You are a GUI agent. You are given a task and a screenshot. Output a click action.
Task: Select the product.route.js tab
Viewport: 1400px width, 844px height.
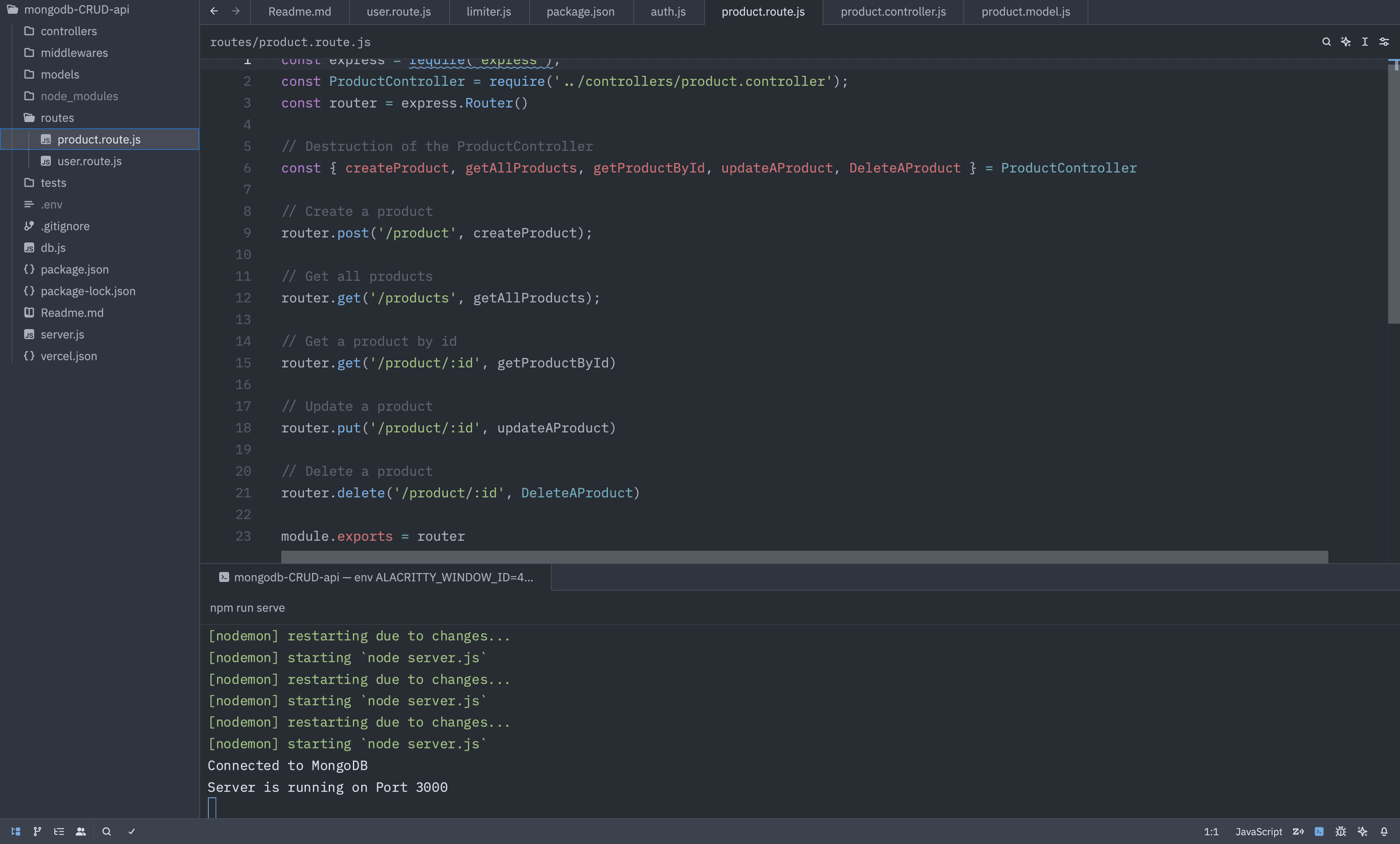pyautogui.click(x=763, y=11)
